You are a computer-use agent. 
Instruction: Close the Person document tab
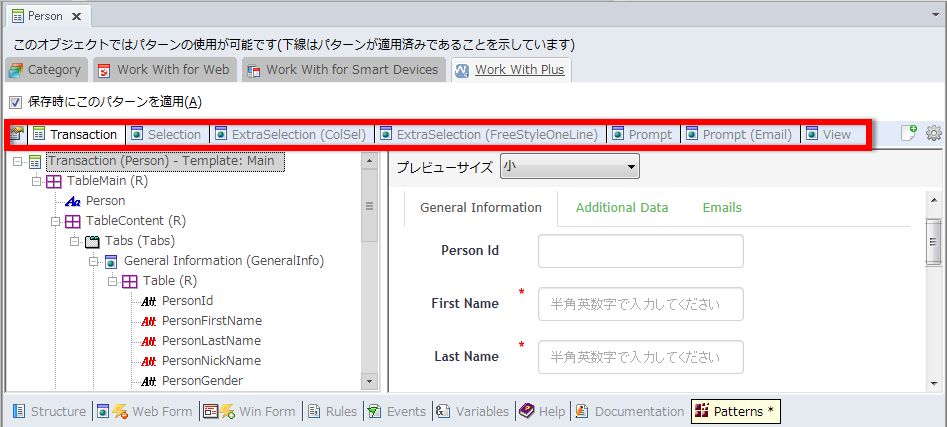click(x=76, y=16)
